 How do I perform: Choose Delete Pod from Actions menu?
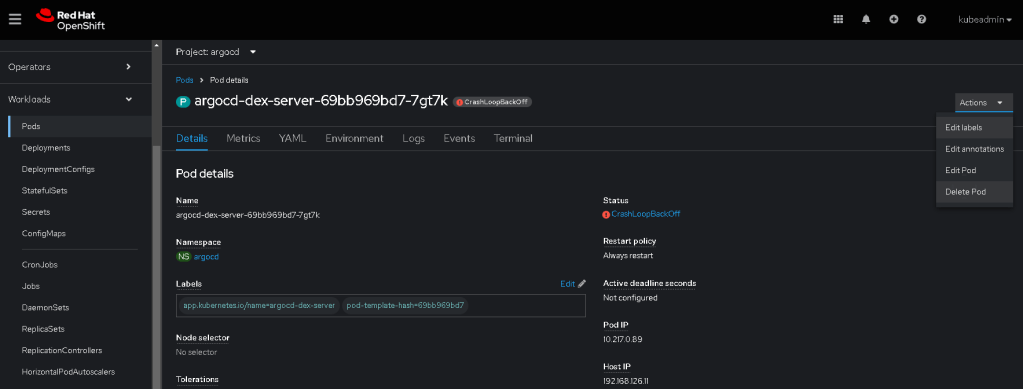[974, 192]
